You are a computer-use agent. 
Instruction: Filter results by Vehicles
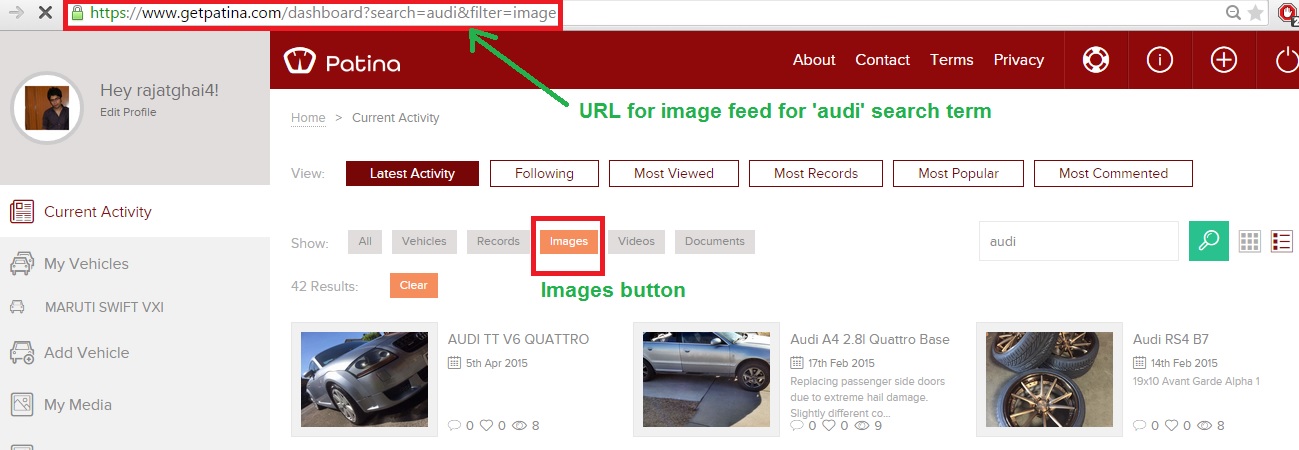424,241
